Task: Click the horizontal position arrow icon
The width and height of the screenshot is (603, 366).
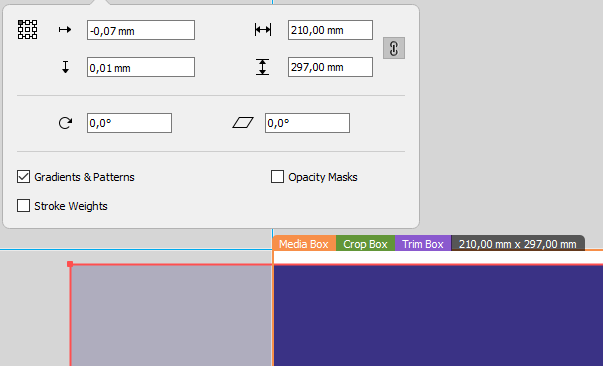Action: click(65, 30)
